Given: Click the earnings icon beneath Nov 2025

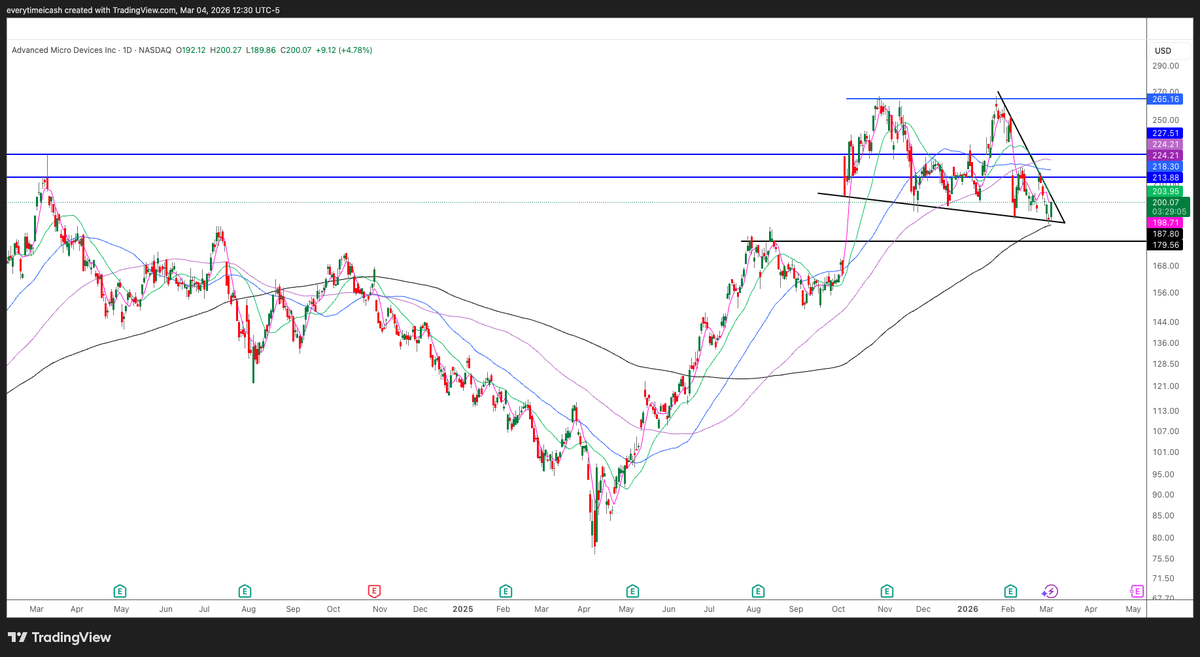Looking at the screenshot, I should (885, 591).
